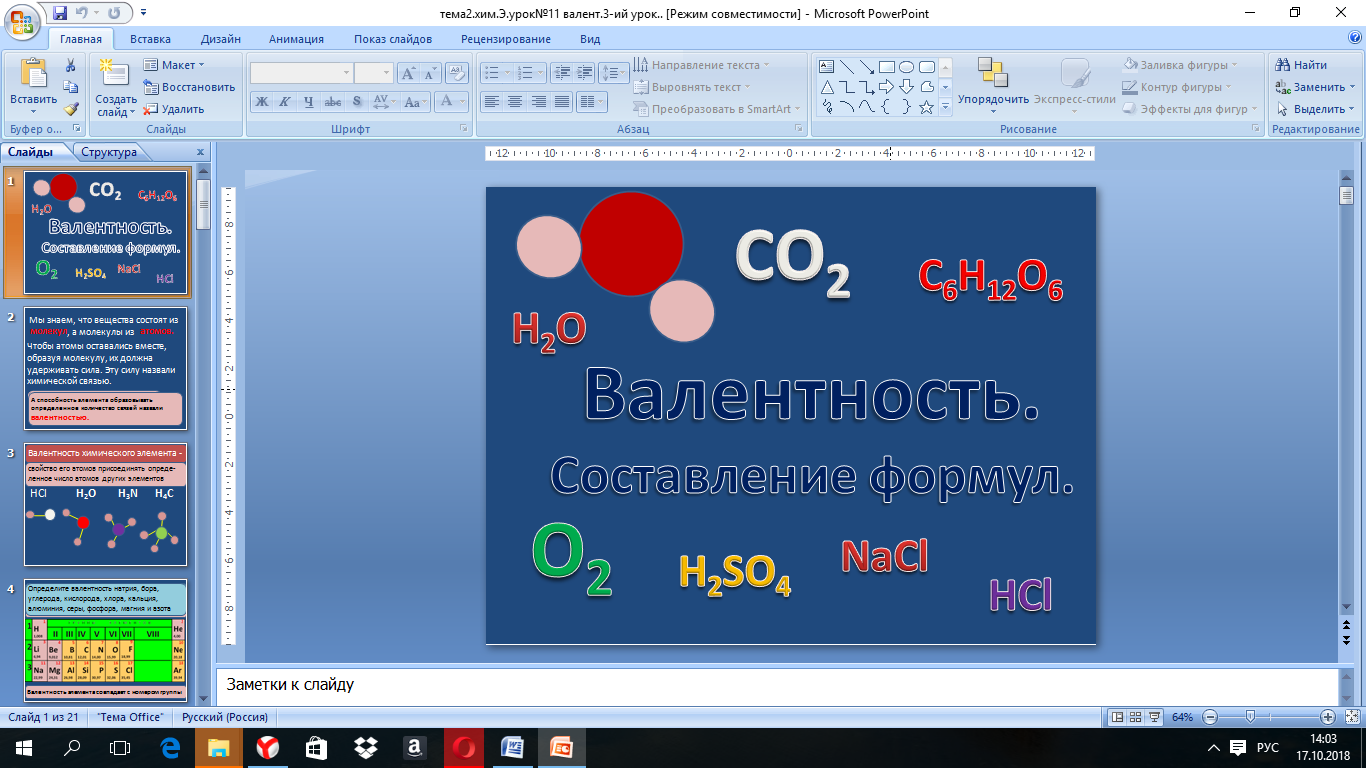Screen dimensions: 1366x768
Task: Justify the text alignment
Action: point(563,101)
